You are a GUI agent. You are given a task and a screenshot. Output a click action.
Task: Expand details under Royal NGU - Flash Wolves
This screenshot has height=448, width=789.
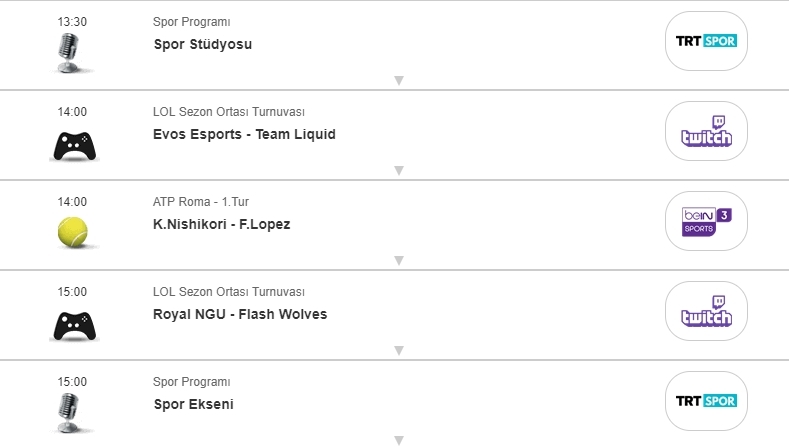click(x=398, y=351)
